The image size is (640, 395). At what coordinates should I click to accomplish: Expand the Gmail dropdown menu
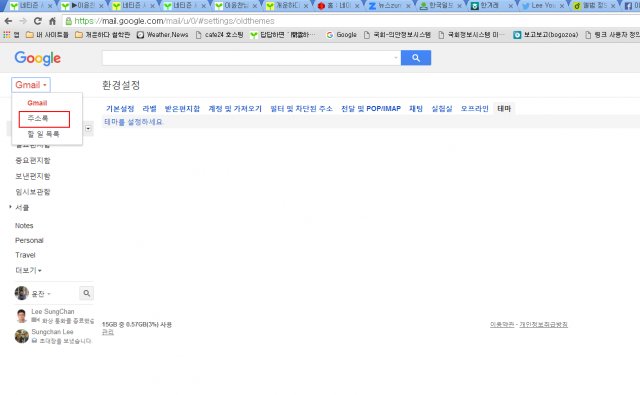[31, 85]
